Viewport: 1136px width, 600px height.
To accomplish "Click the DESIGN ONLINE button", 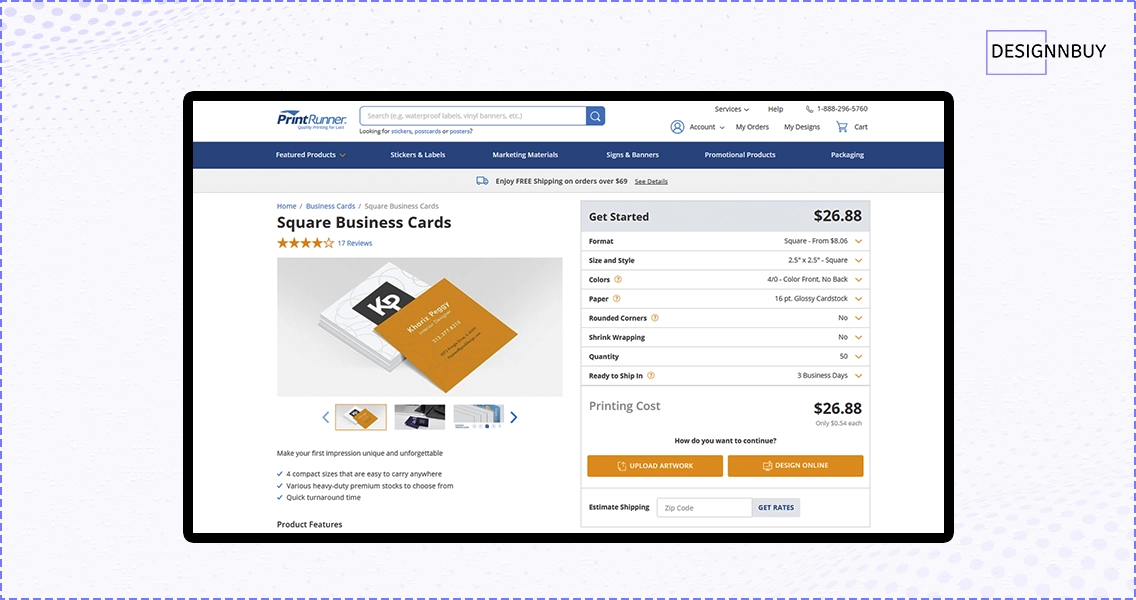I will point(795,466).
